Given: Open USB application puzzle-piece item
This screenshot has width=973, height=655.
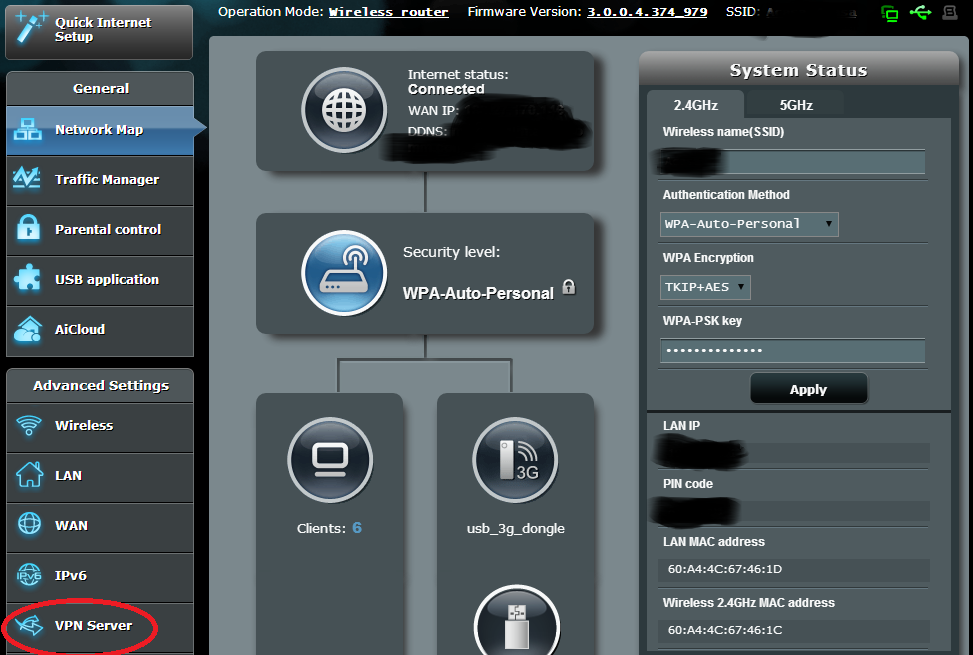Looking at the screenshot, I should (100, 280).
